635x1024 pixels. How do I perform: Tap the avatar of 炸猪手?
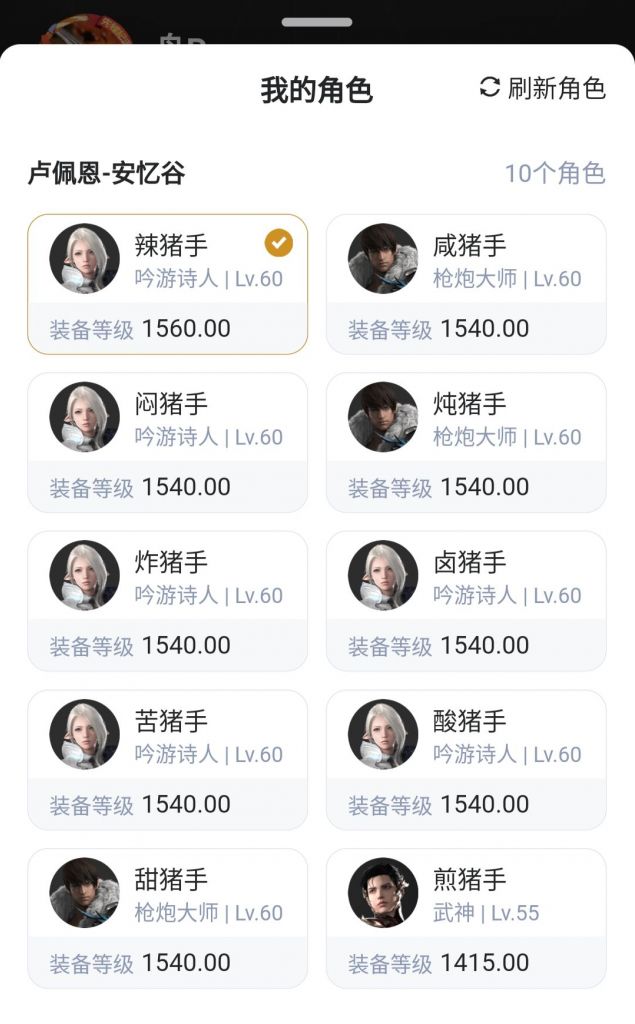(84, 575)
